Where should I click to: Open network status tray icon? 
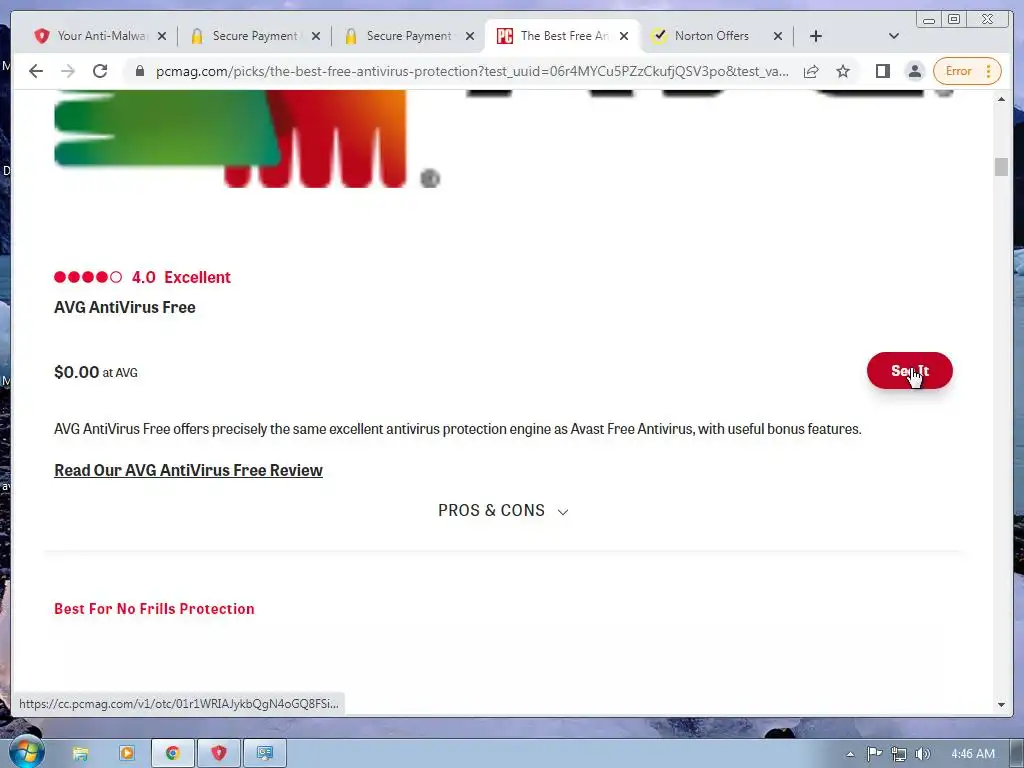pyautogui.click(x=899, y=754)
